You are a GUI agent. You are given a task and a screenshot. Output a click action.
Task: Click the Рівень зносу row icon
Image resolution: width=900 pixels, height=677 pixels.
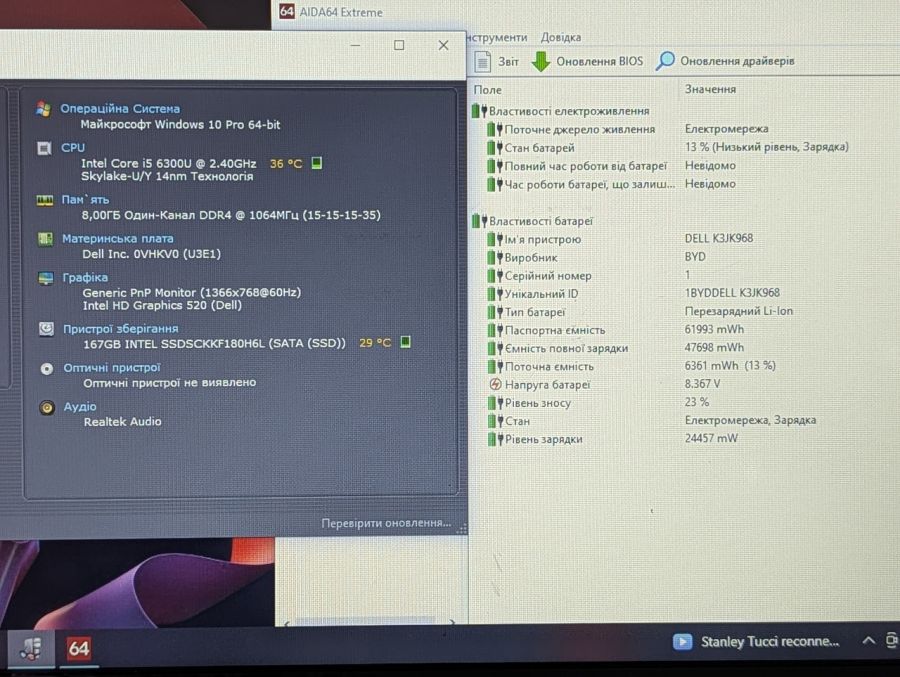[495, 403]
